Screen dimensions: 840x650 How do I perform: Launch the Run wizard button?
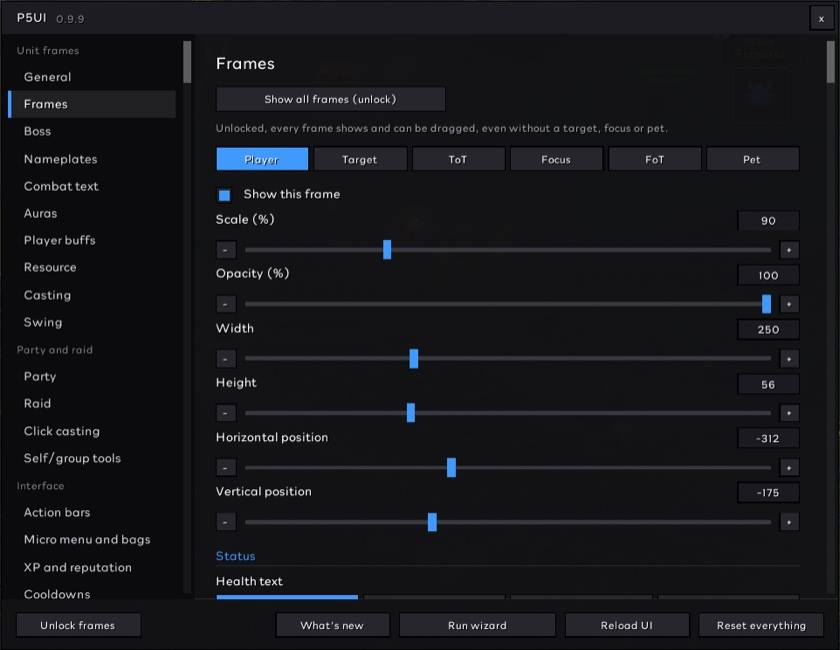click(477, 625)
